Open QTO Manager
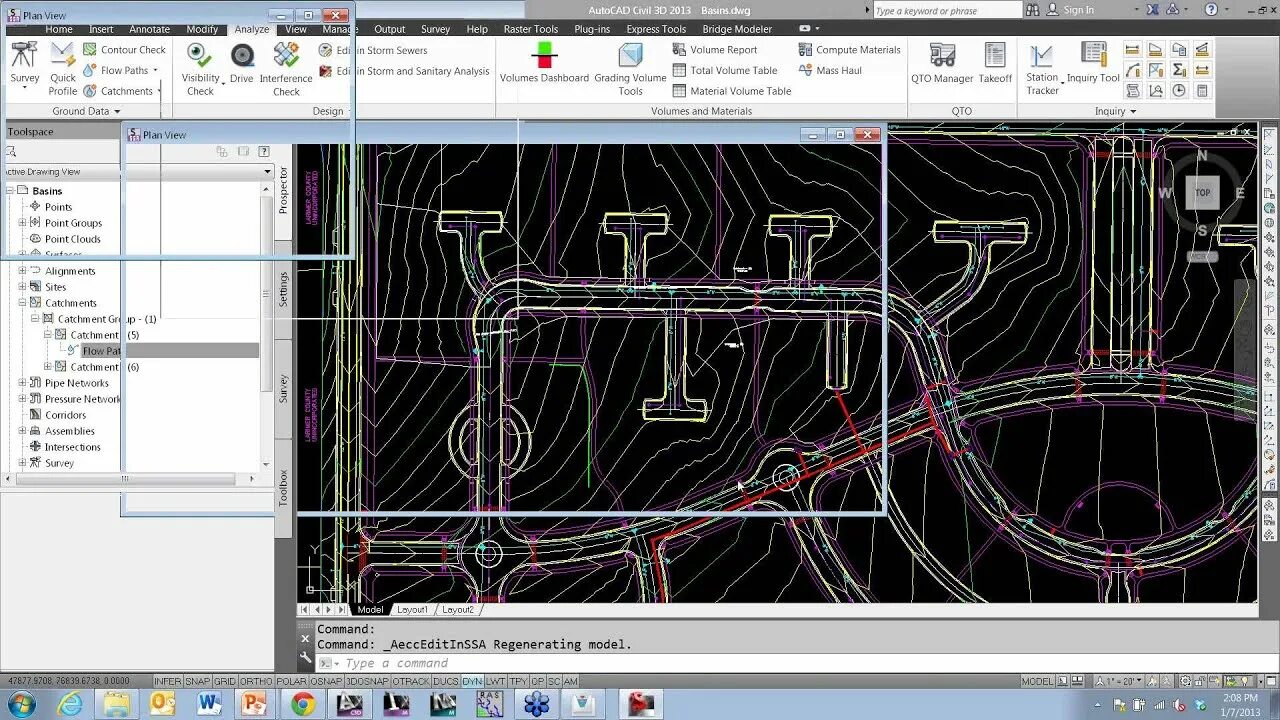 coord(941,60)
